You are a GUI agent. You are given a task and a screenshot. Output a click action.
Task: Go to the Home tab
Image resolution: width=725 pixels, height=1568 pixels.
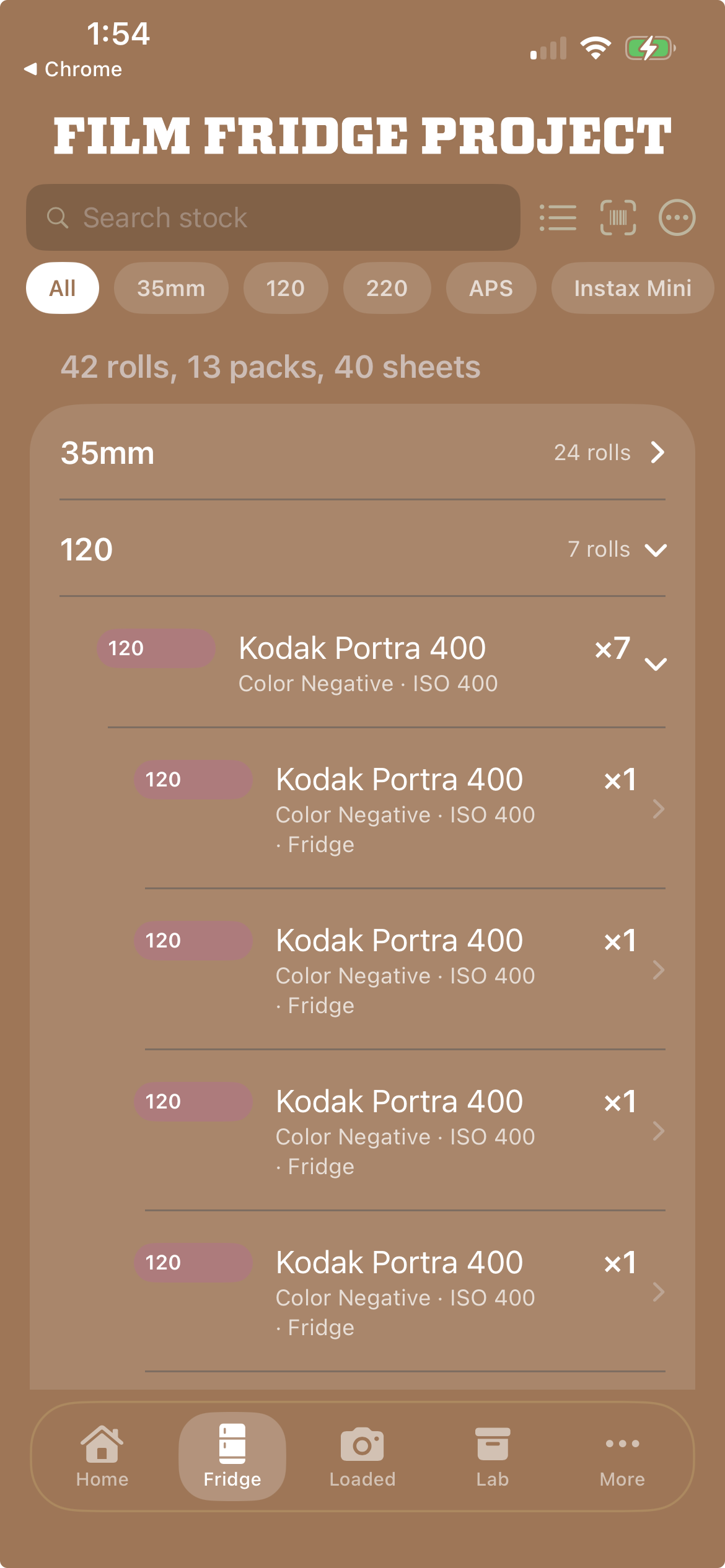pos(102,1457)
